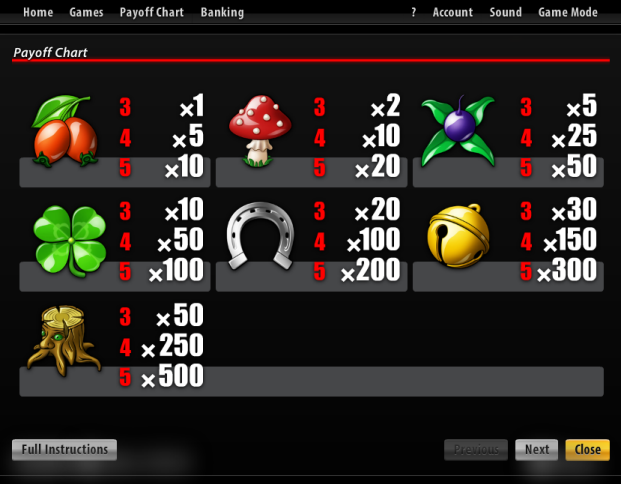This screenshot has height=484, width=621.
Task: Select the tree stump creature icon
Action: click(64, 341)
